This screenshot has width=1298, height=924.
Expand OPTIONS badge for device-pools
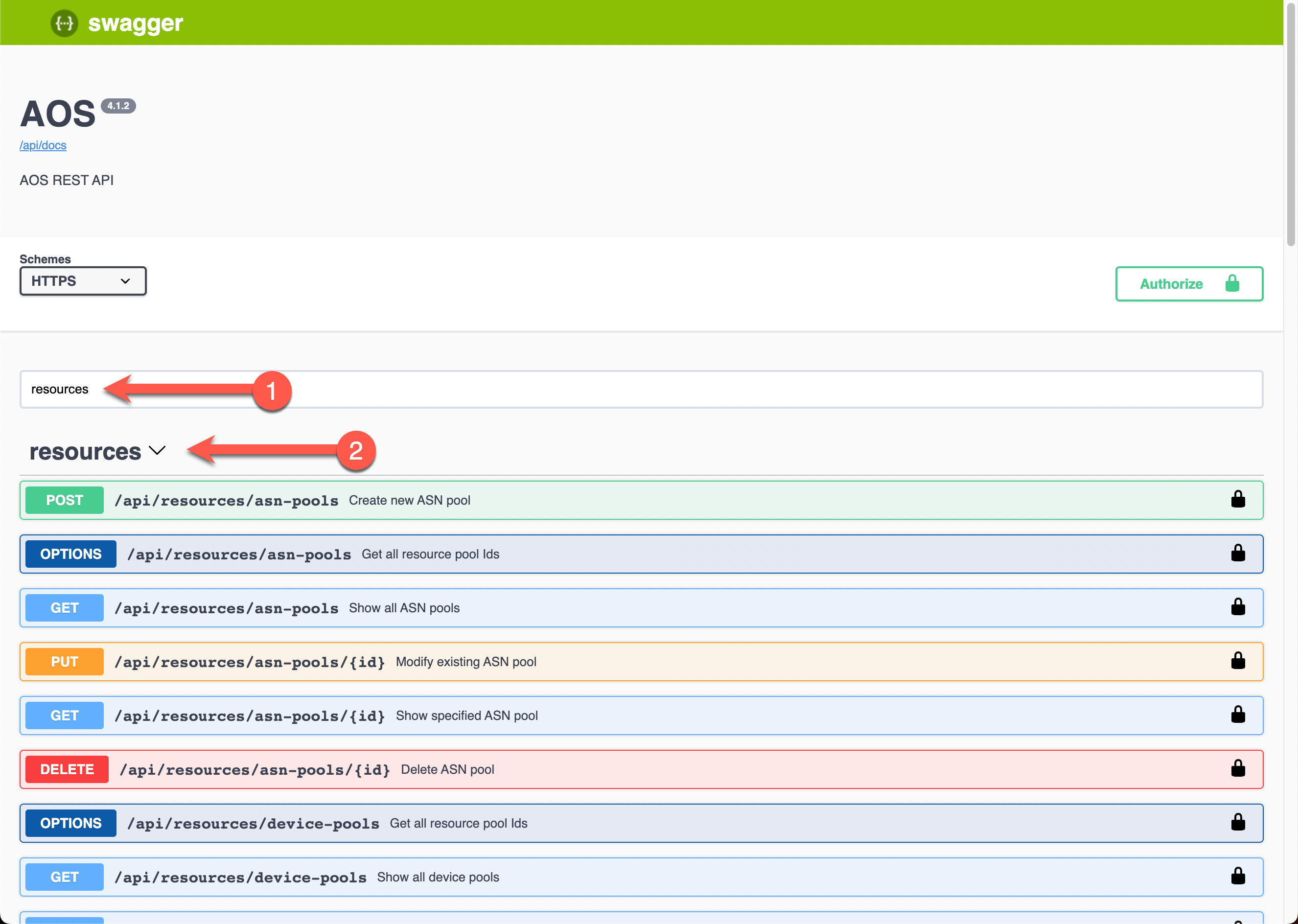click(70, 823)
